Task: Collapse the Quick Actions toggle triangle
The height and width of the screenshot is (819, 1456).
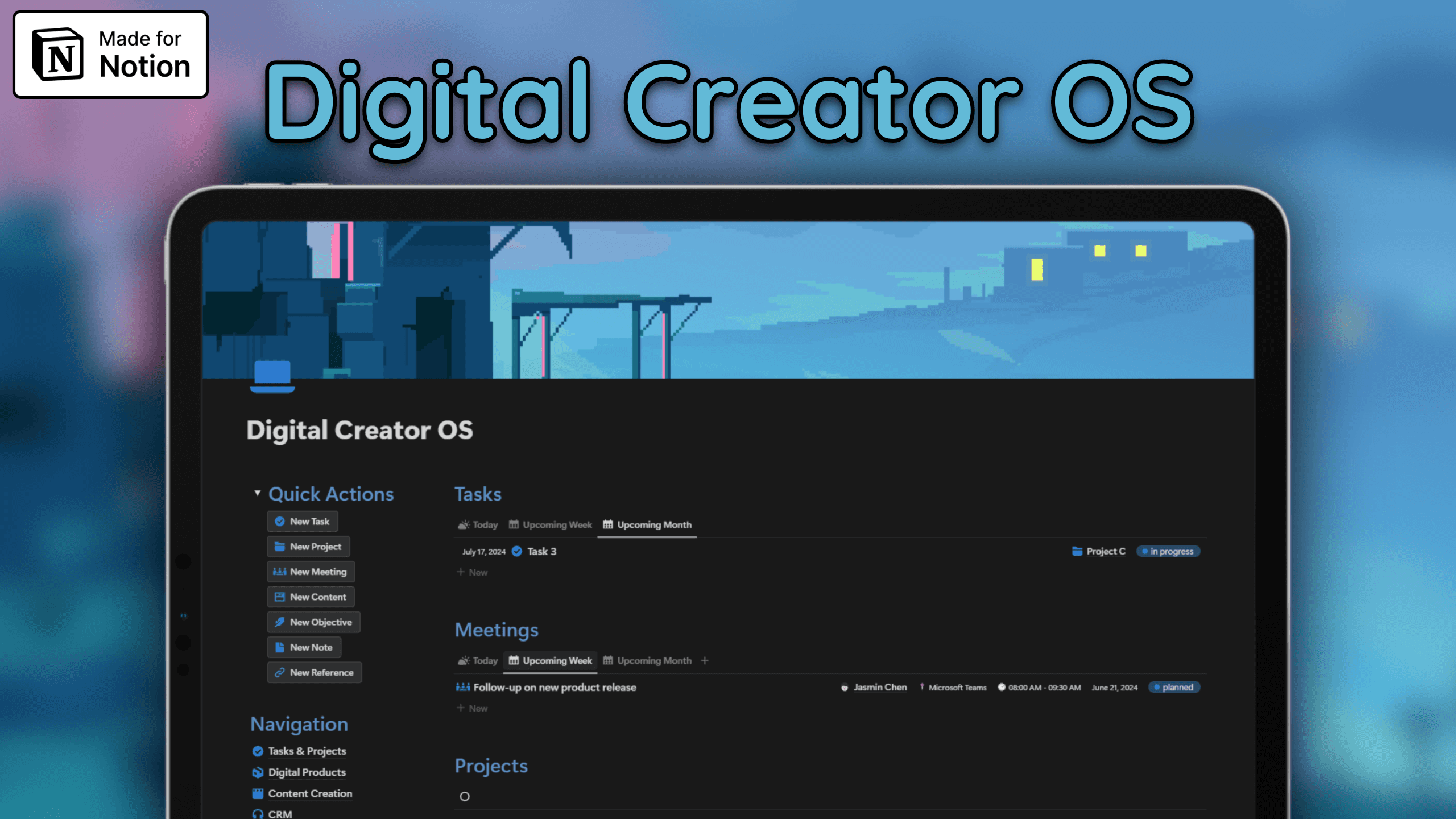Action: (258, 493)
